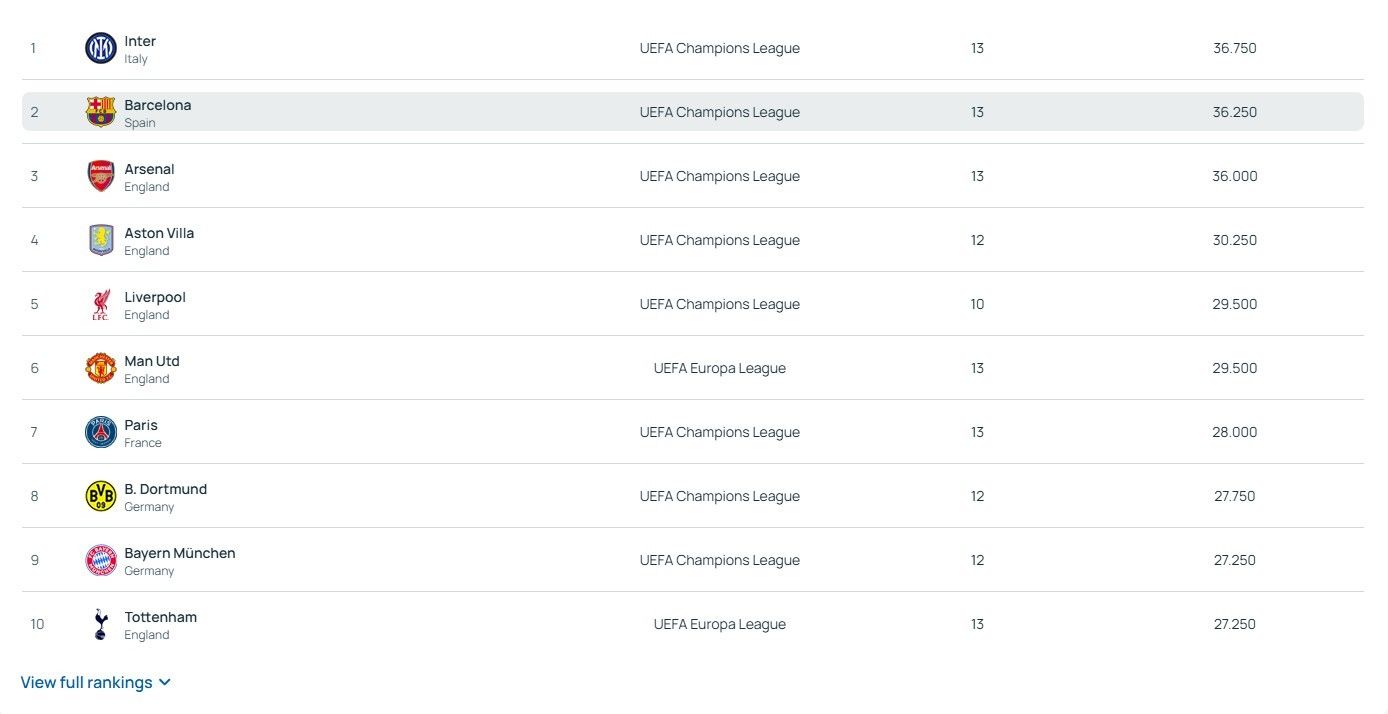Click Arsenal's 36.000 points value
Image resolution: width=1388 pixels, height=714 pixels.
(x=1234, y=176)
